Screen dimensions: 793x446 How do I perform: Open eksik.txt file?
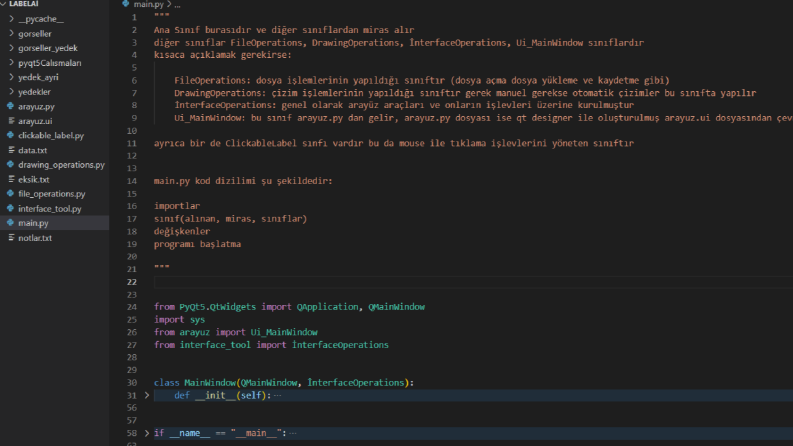[x=33, y=180]
